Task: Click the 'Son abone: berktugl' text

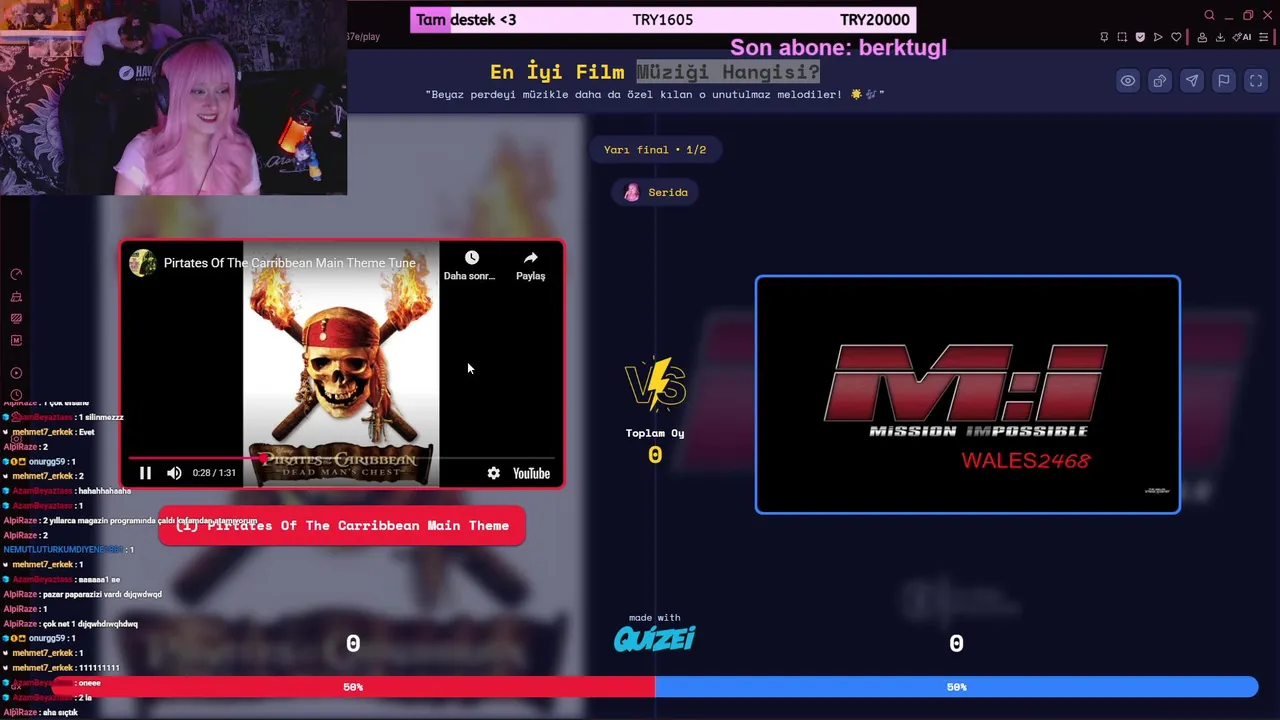Action: [x=838, y=47]
